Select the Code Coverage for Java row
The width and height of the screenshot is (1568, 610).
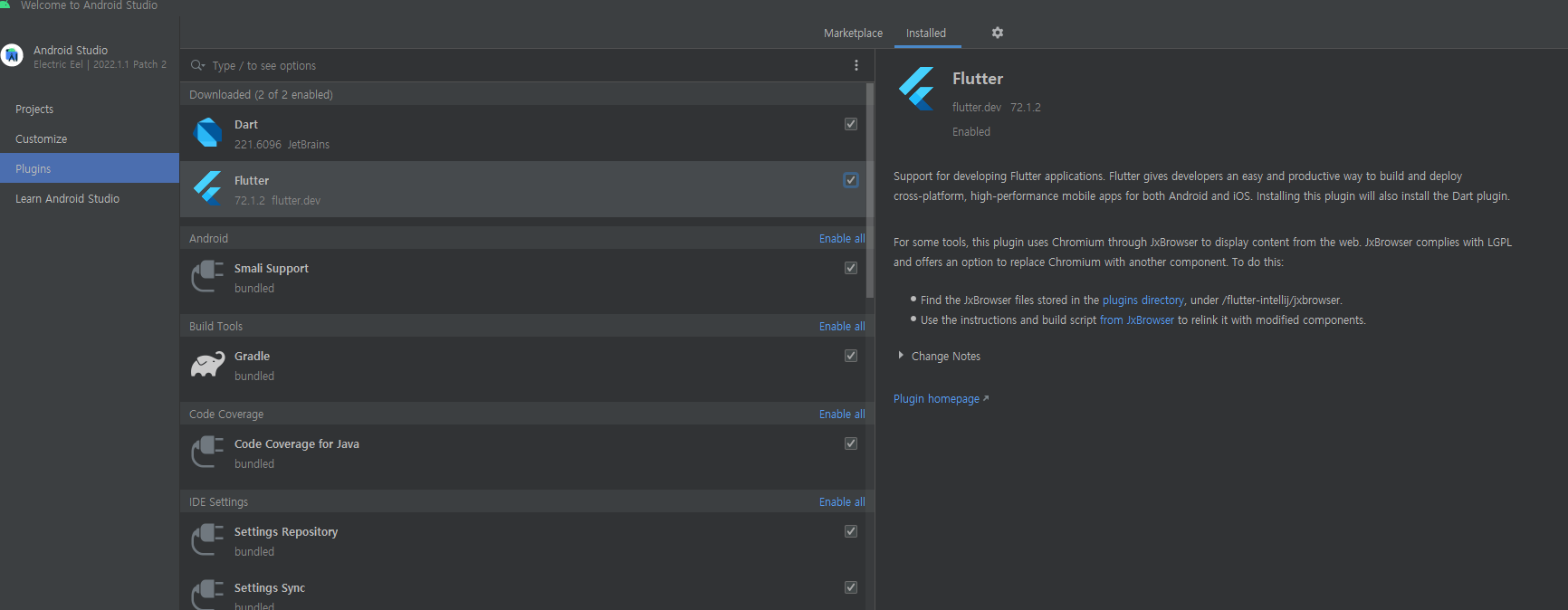click(522, 453)
